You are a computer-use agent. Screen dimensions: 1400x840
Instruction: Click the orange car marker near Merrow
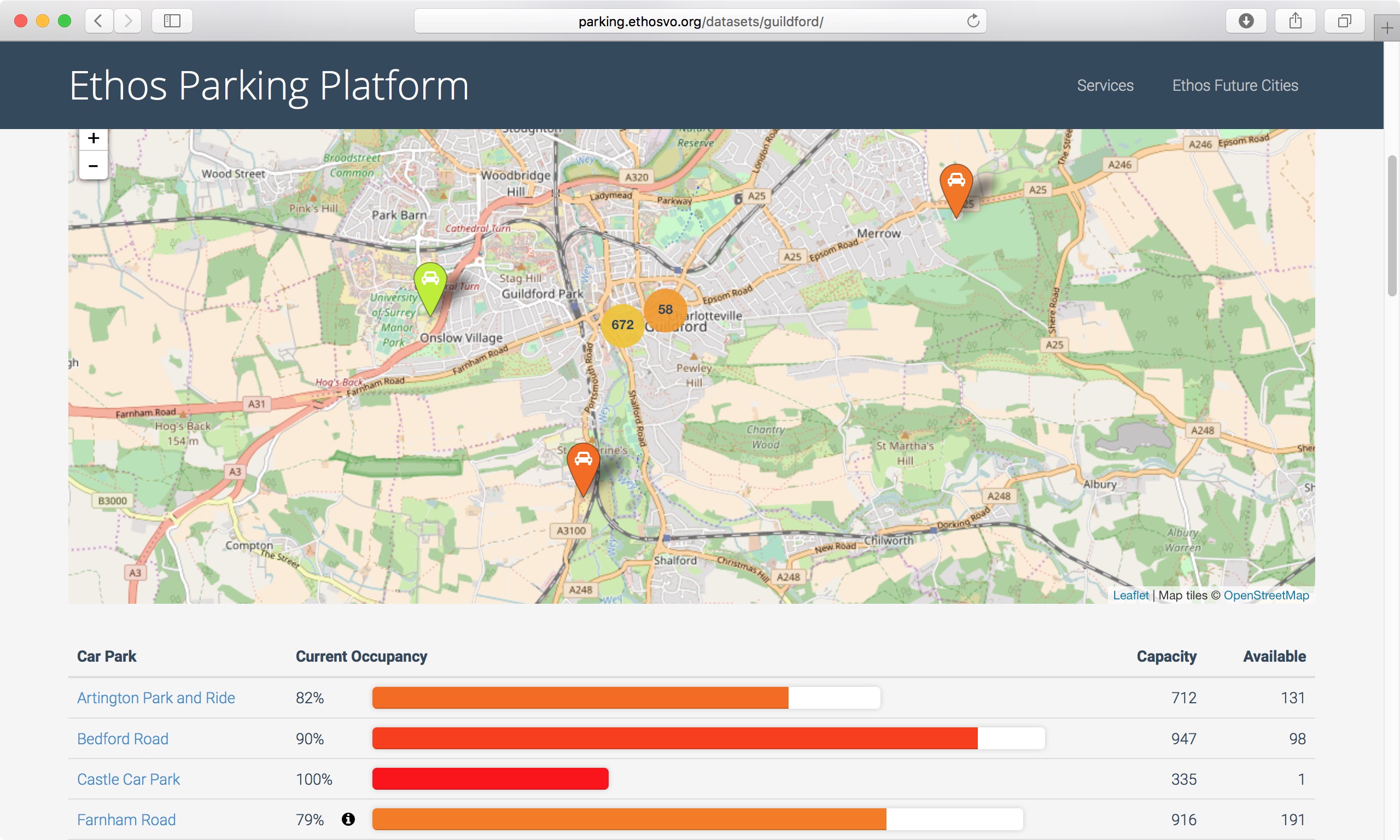coord(956,184)
